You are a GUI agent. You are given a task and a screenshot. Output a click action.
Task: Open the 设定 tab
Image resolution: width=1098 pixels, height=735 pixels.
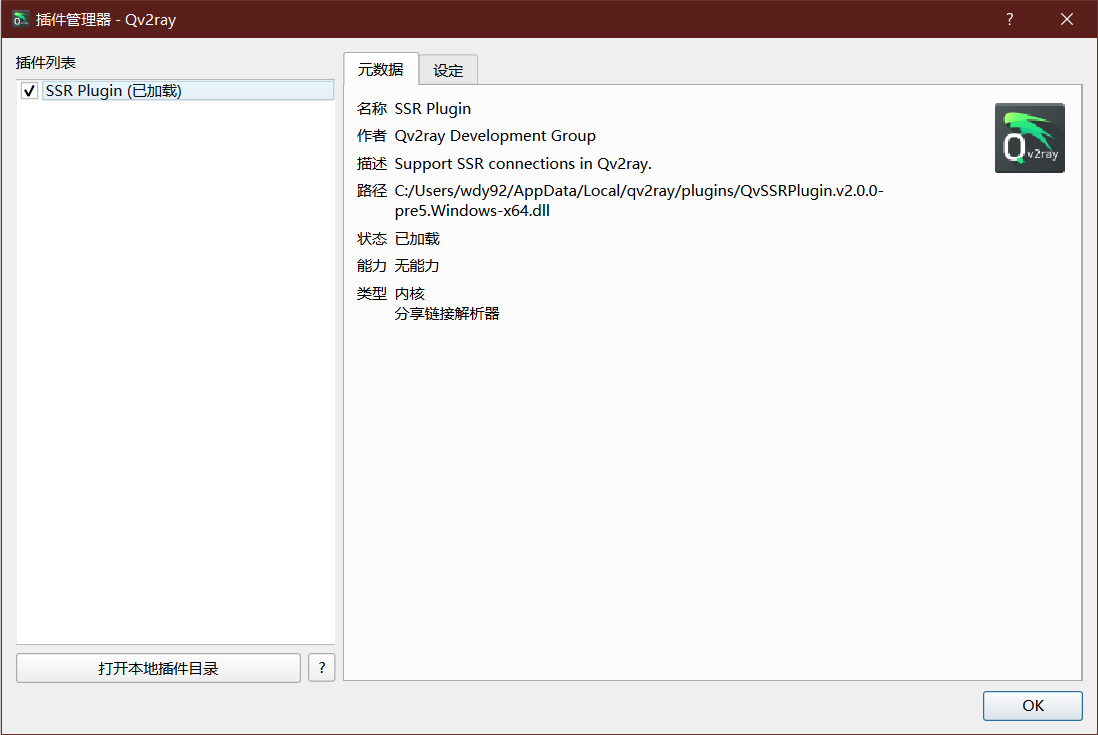pos(448,70)
